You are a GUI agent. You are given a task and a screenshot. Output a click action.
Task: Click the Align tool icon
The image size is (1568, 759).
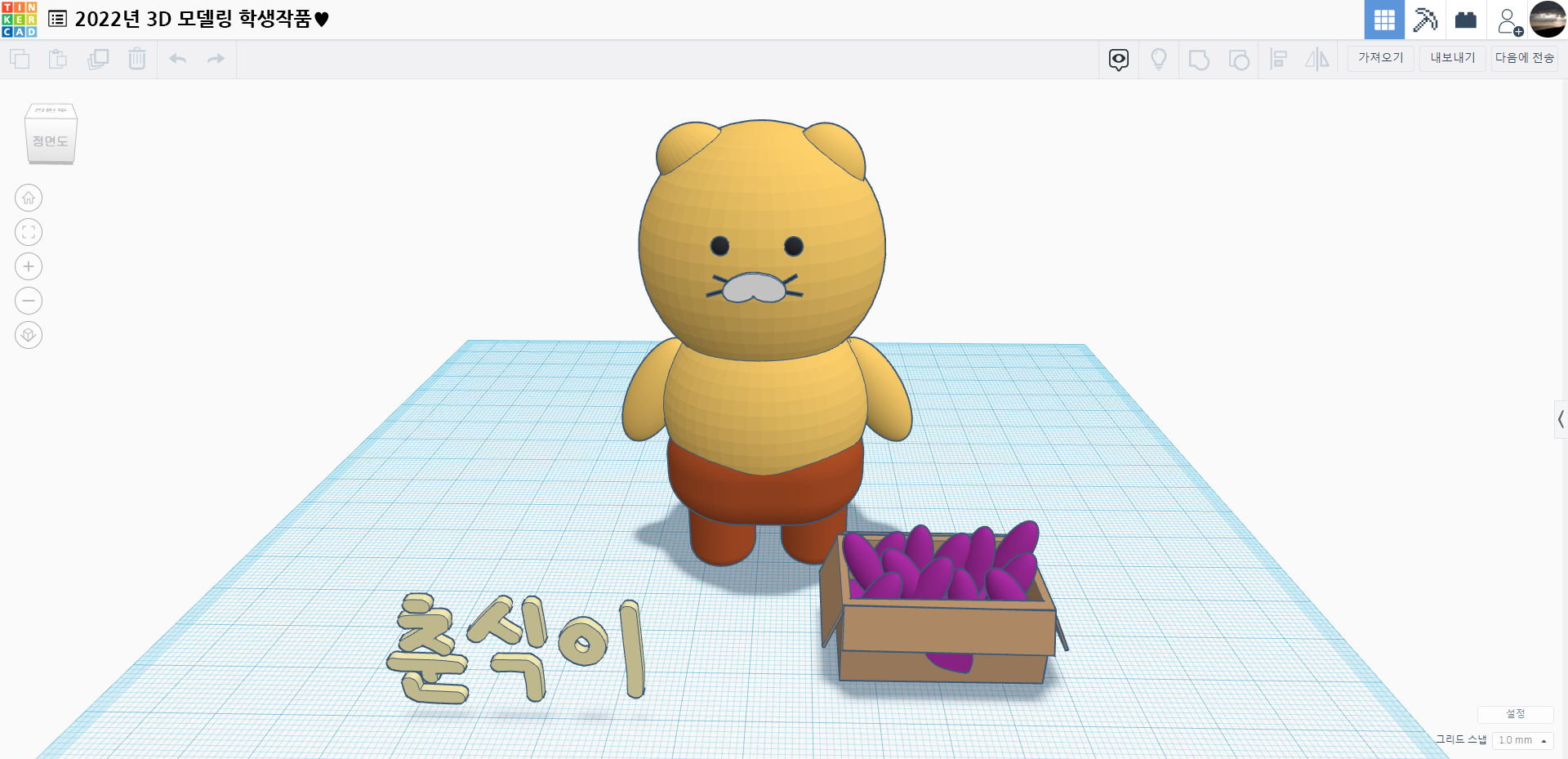(x=1279, y=60)
